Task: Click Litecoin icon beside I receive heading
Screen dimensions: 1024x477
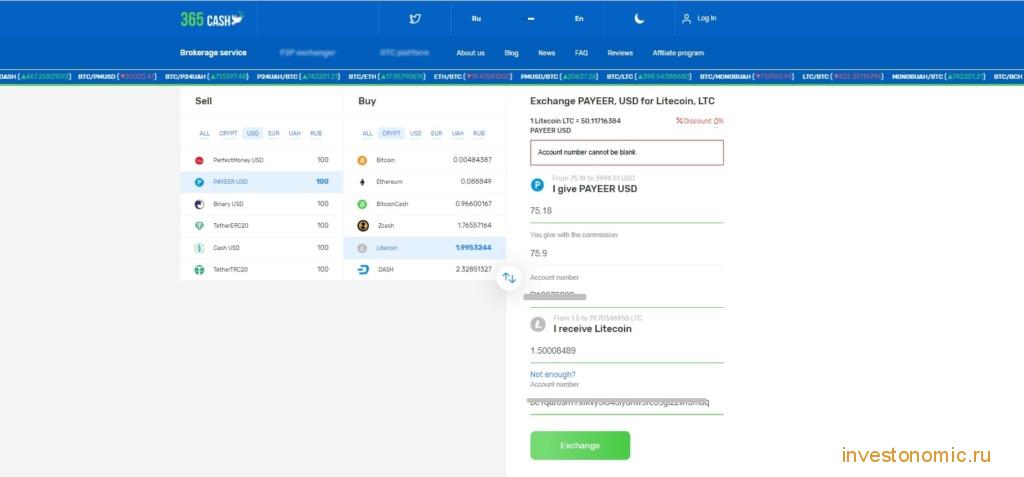Action: tap(537, 325)
